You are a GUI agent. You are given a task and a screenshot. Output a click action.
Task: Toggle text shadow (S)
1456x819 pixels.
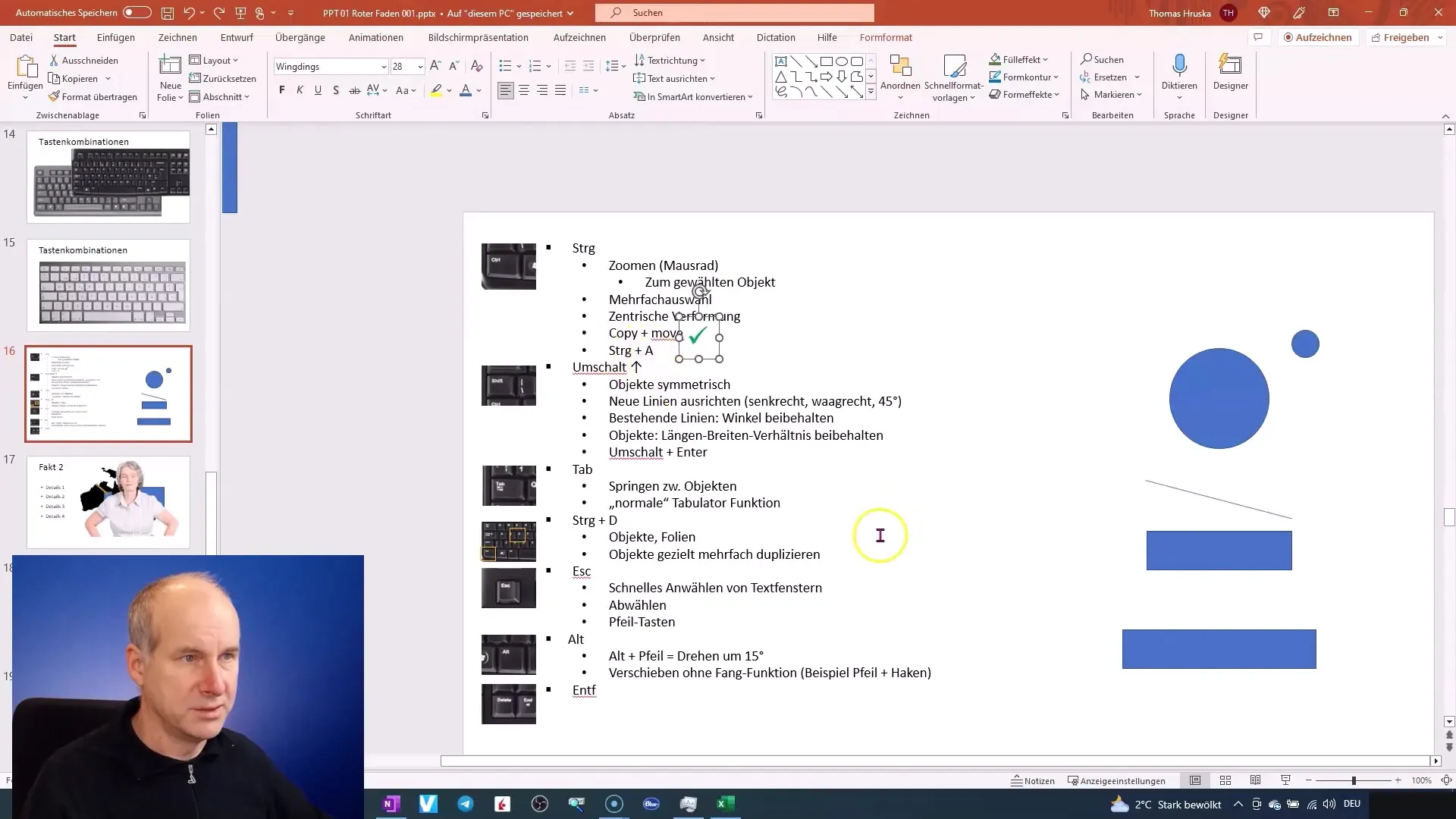(x=336, y=90)
